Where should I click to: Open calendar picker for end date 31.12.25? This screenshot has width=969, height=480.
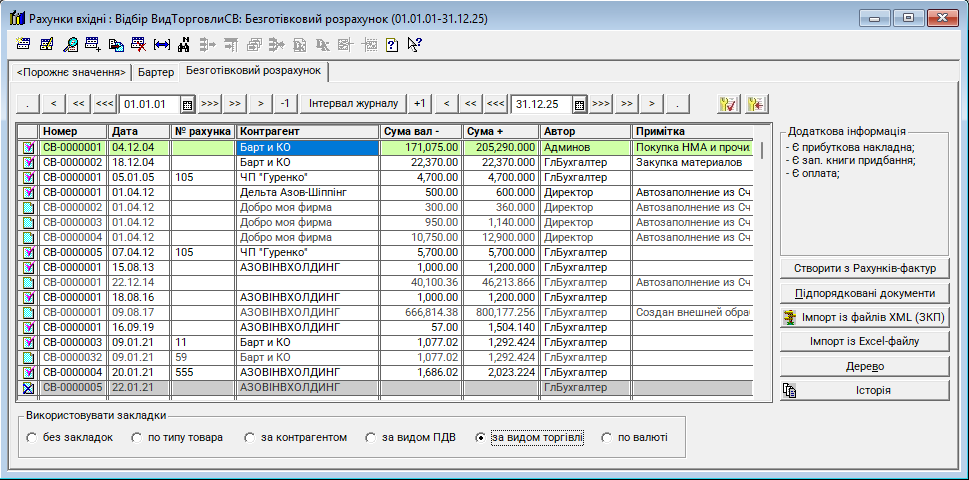click(579, 104)
